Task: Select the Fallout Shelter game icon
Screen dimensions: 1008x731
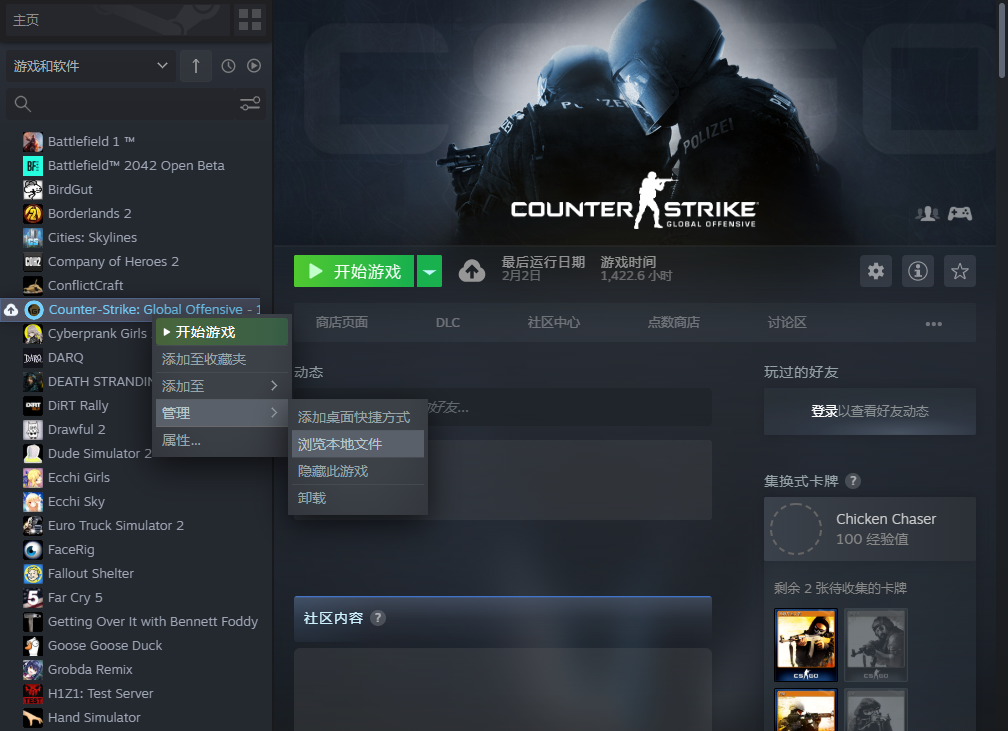Action: [33, 573]
